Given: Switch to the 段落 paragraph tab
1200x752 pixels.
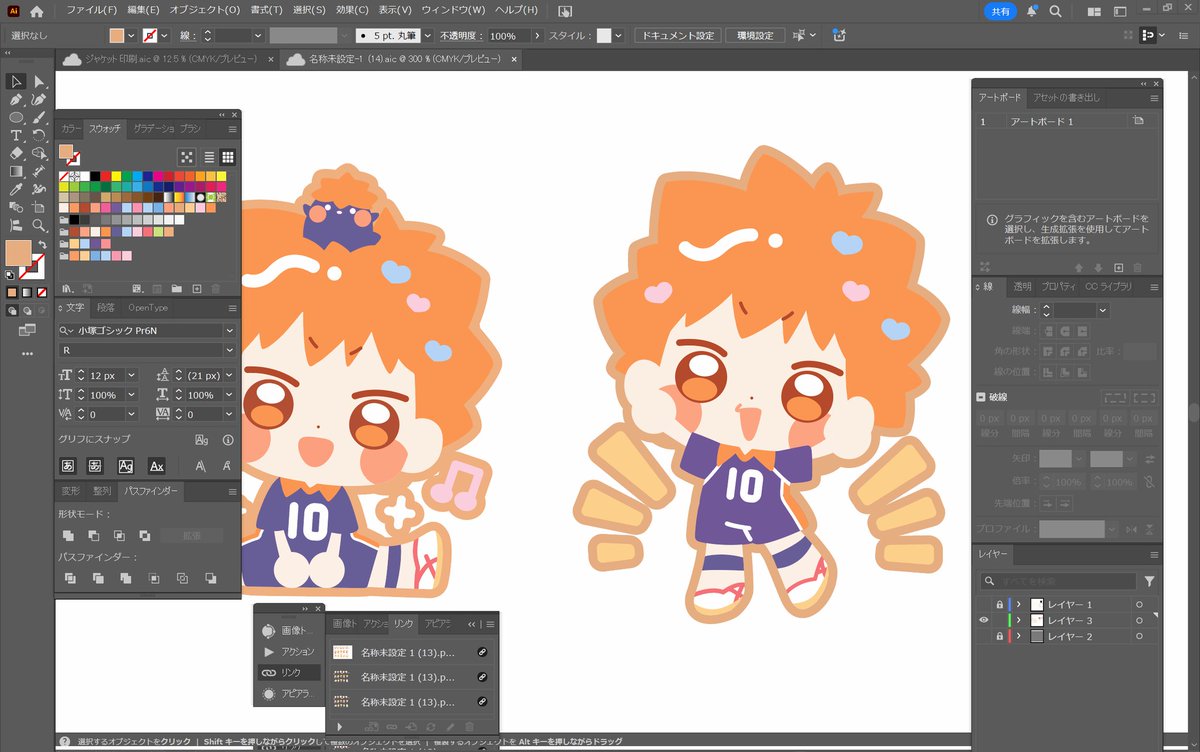Looking at the screenshot, I should coord(107,308).
